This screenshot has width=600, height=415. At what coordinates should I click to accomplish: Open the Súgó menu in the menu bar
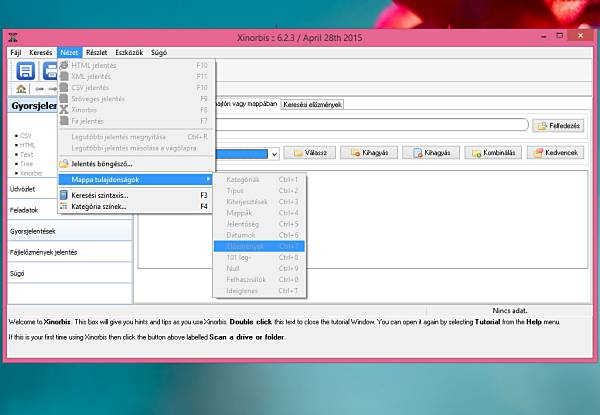159,52
